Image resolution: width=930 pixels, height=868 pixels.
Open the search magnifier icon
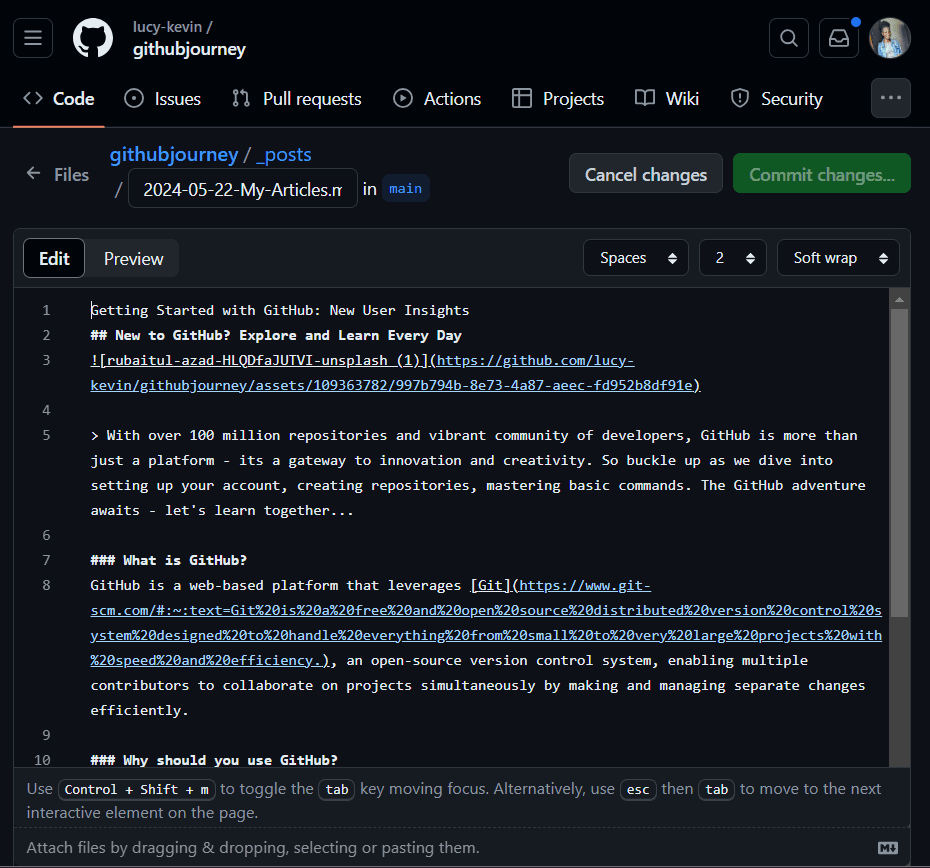(x=788, y=38)
